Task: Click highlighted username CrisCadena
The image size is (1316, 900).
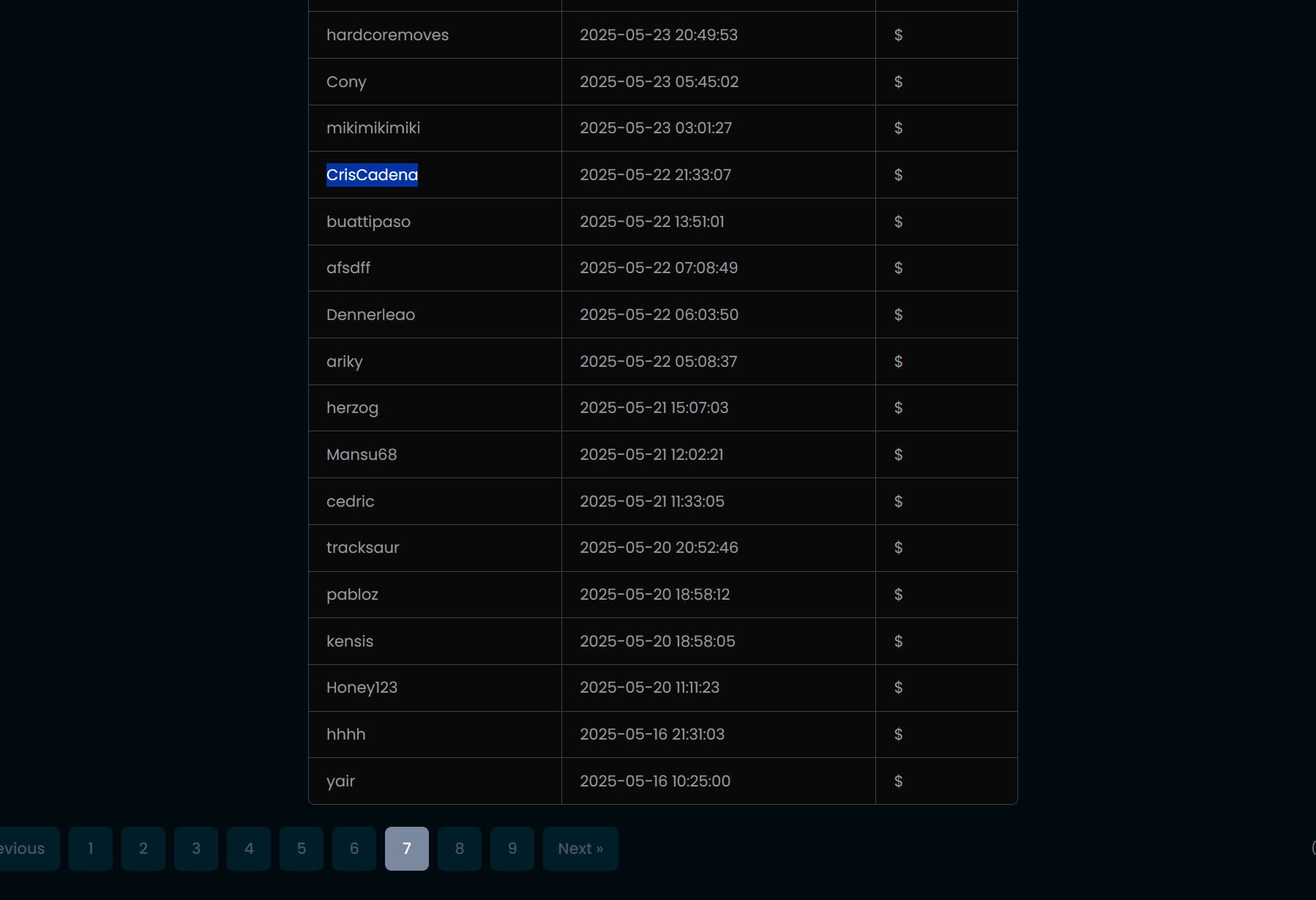Action: click(372, 175)
